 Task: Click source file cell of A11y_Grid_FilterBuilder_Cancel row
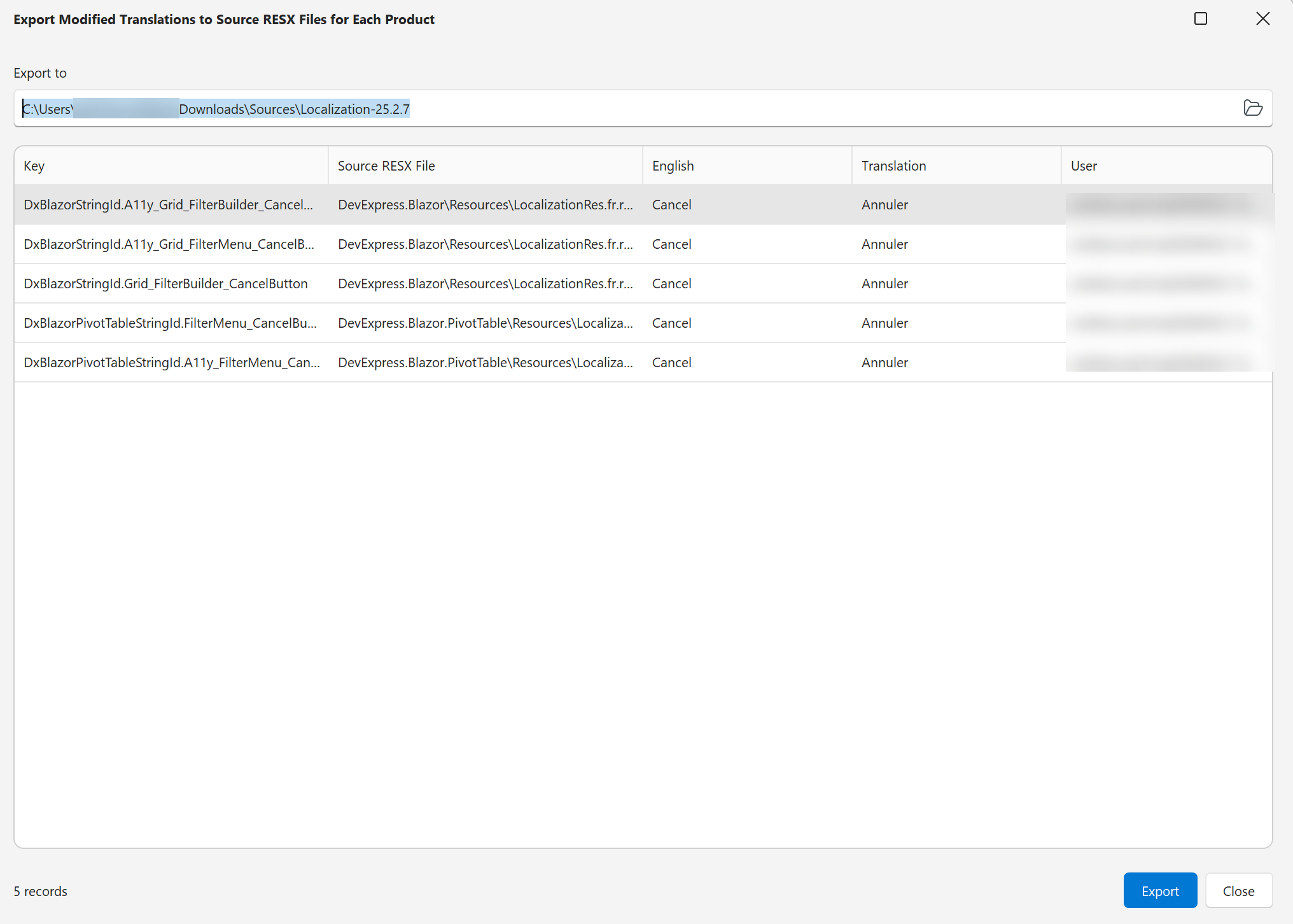[x=486, y=205]
